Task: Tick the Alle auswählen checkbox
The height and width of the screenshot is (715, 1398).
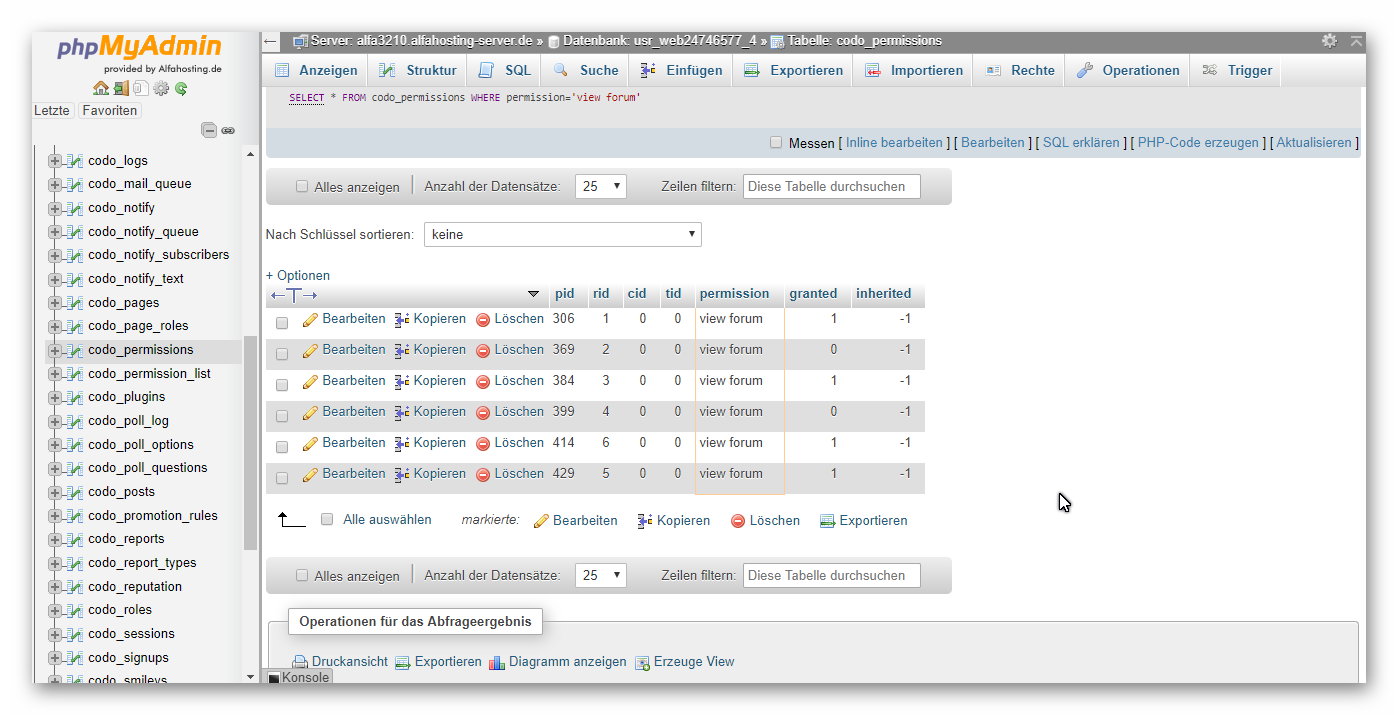Action: click(327, 520)
